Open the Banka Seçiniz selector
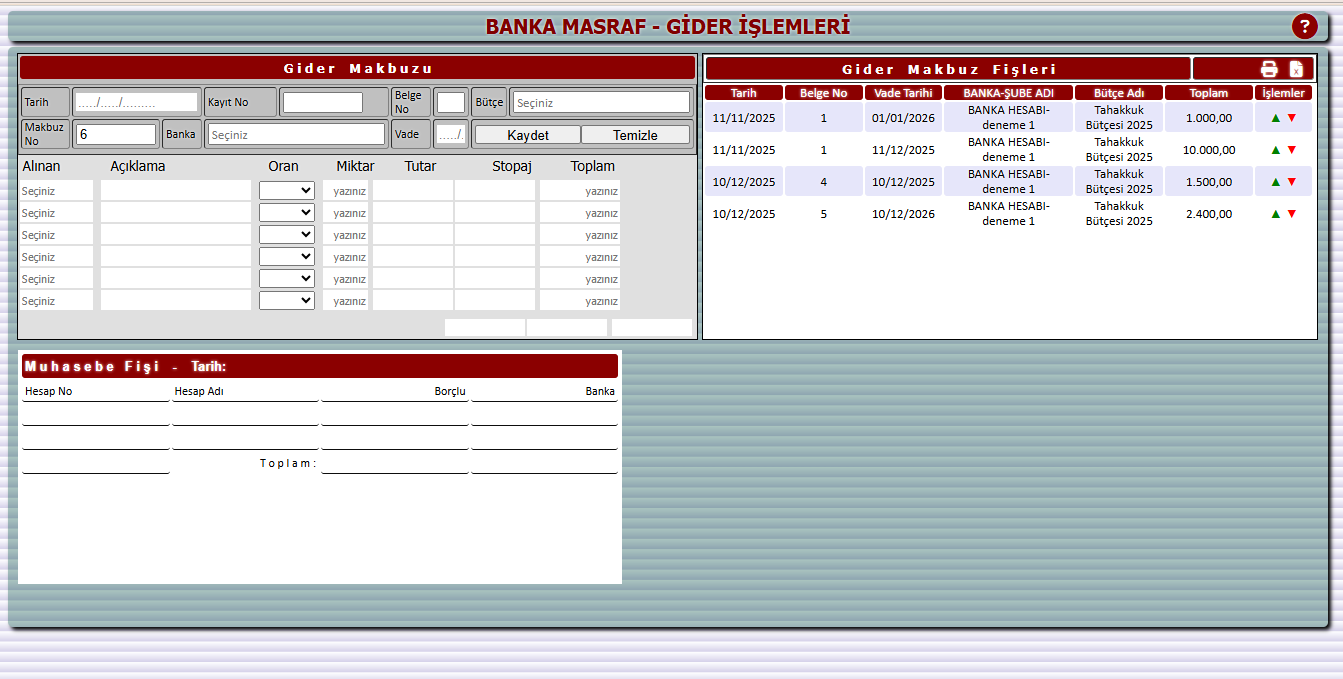 pos(297,133)
